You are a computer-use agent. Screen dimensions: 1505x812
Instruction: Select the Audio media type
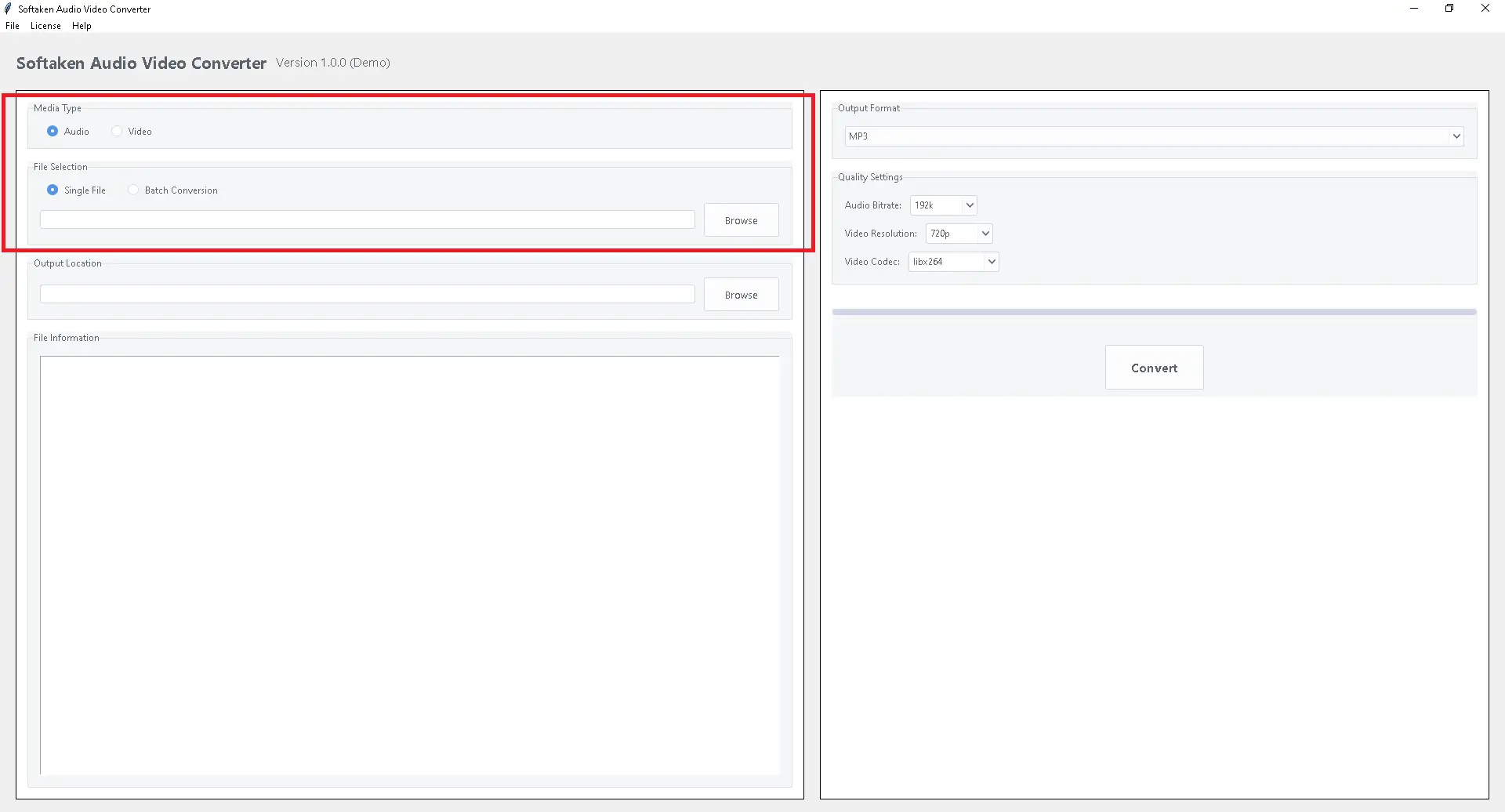(53, 132)
